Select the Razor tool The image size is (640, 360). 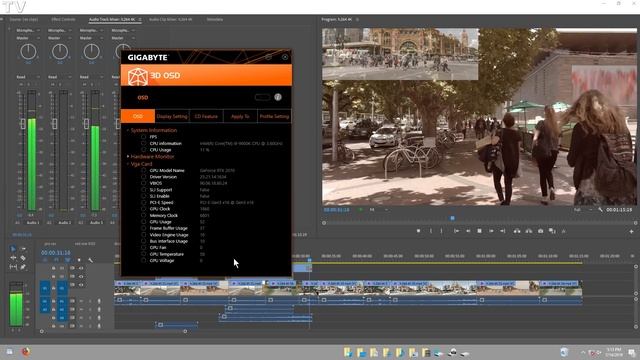[x=23, y=258]
